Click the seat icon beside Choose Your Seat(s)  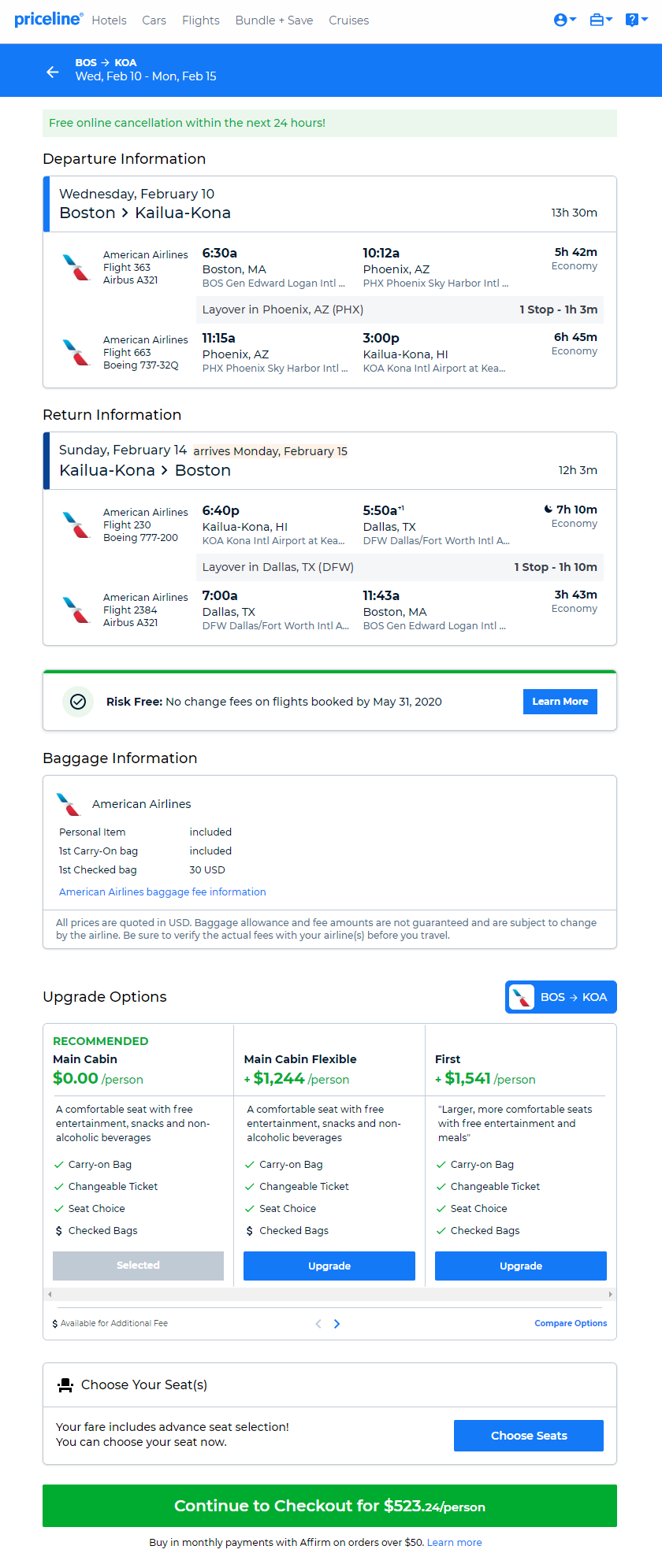click(x=65, y=1385)
